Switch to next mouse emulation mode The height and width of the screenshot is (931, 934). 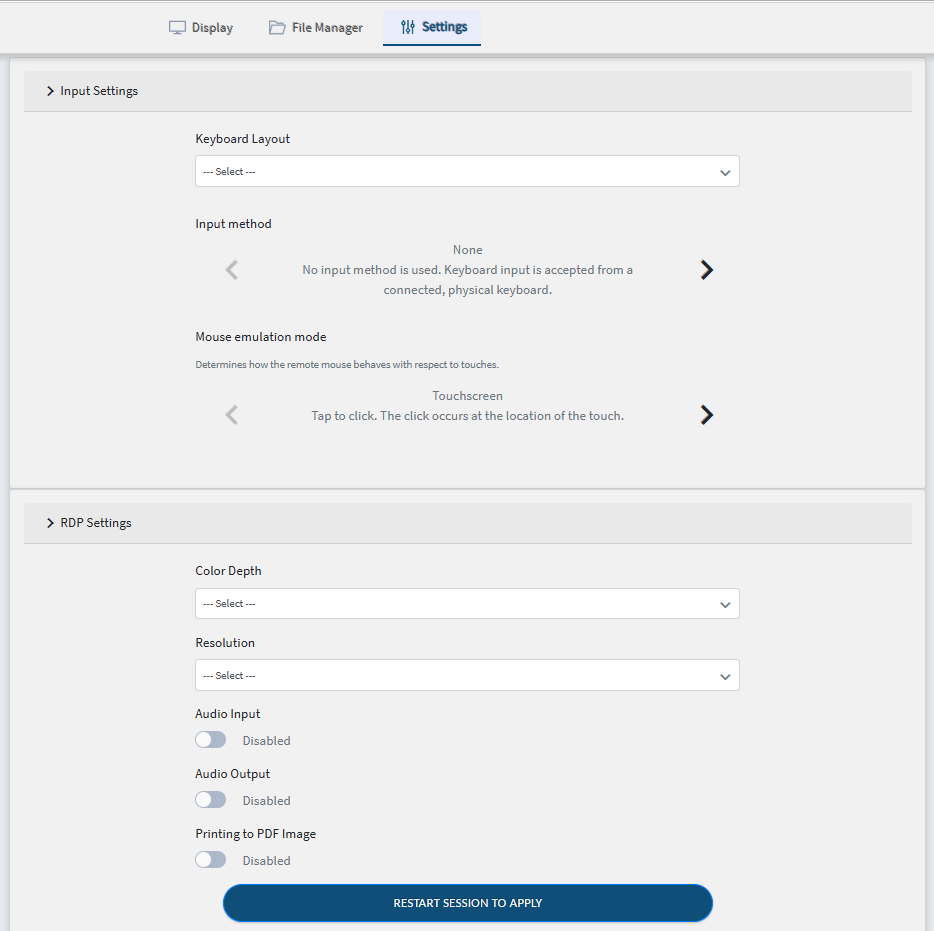tap(706, 415)
